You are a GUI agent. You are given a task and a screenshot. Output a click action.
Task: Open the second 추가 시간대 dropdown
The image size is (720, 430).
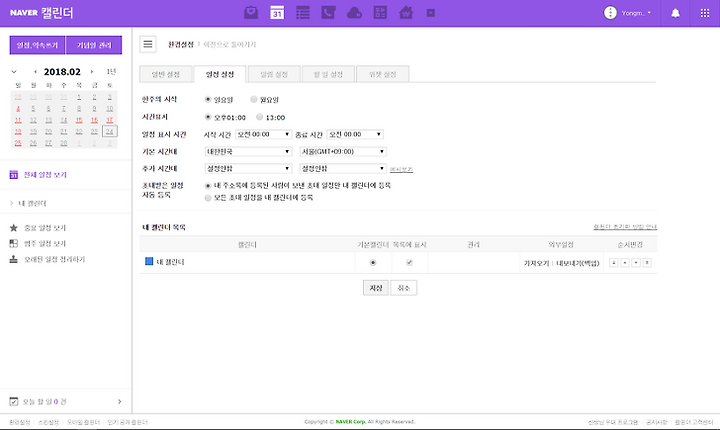click(343, 169)
